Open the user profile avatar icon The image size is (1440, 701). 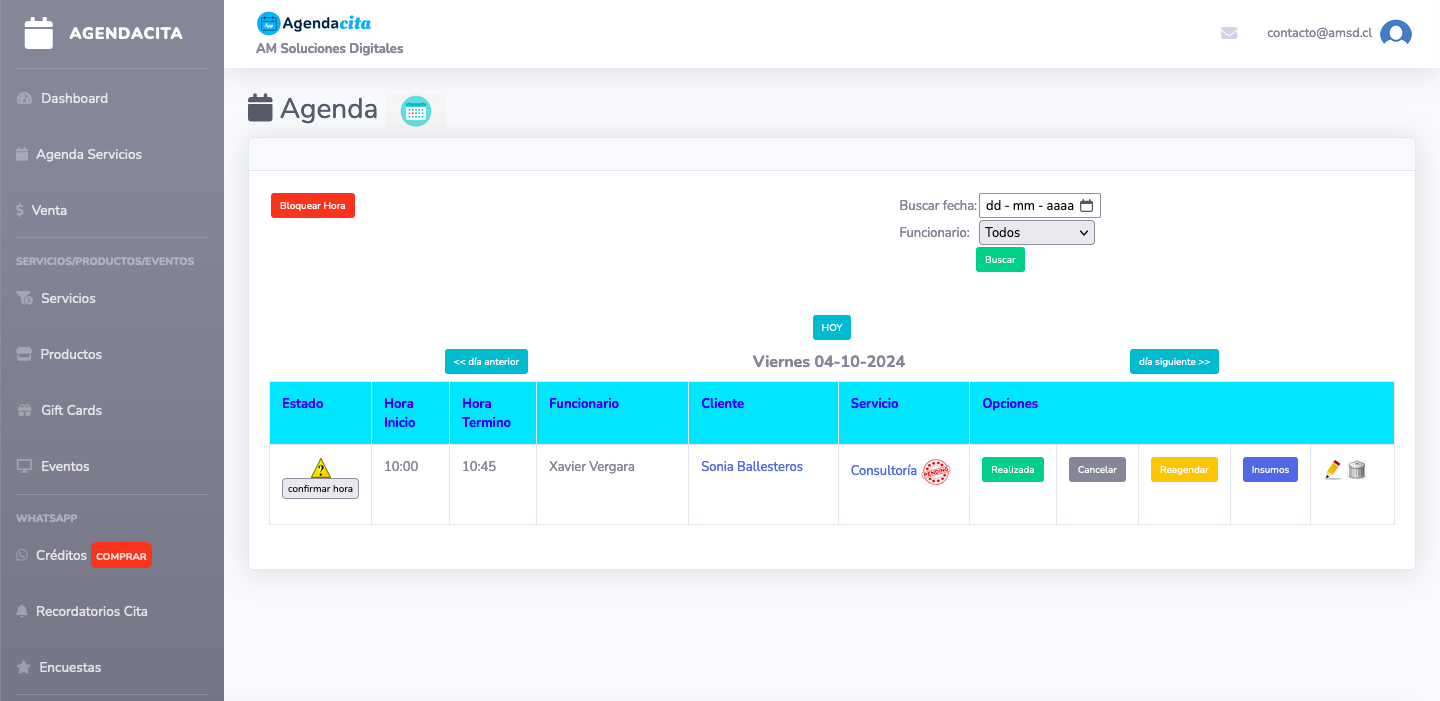(x=1395, y=33)
